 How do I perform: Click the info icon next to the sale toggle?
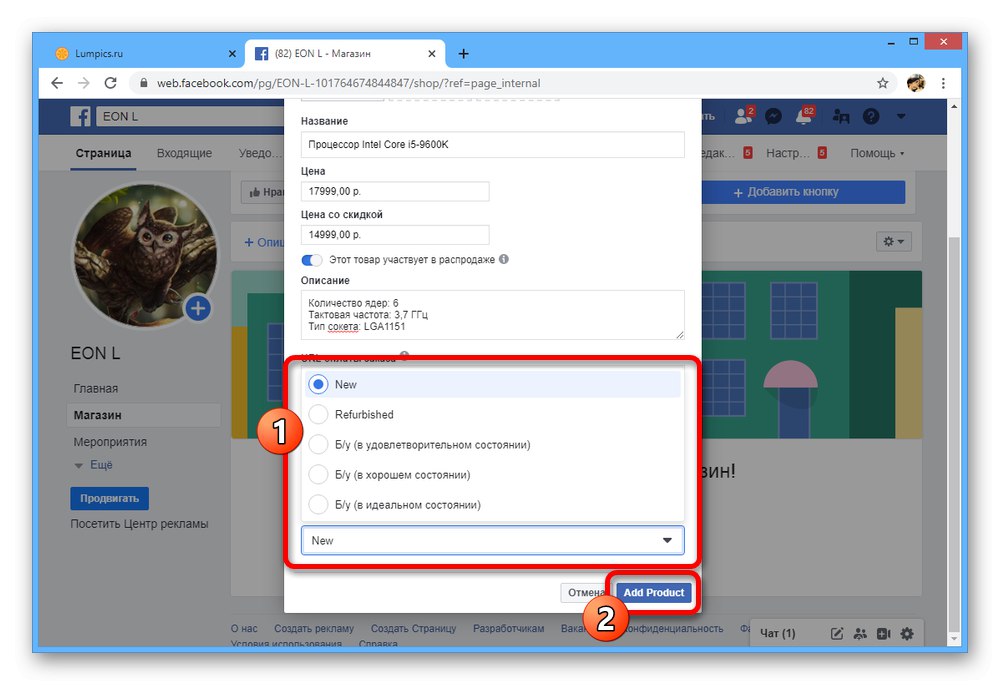(504, 259)
